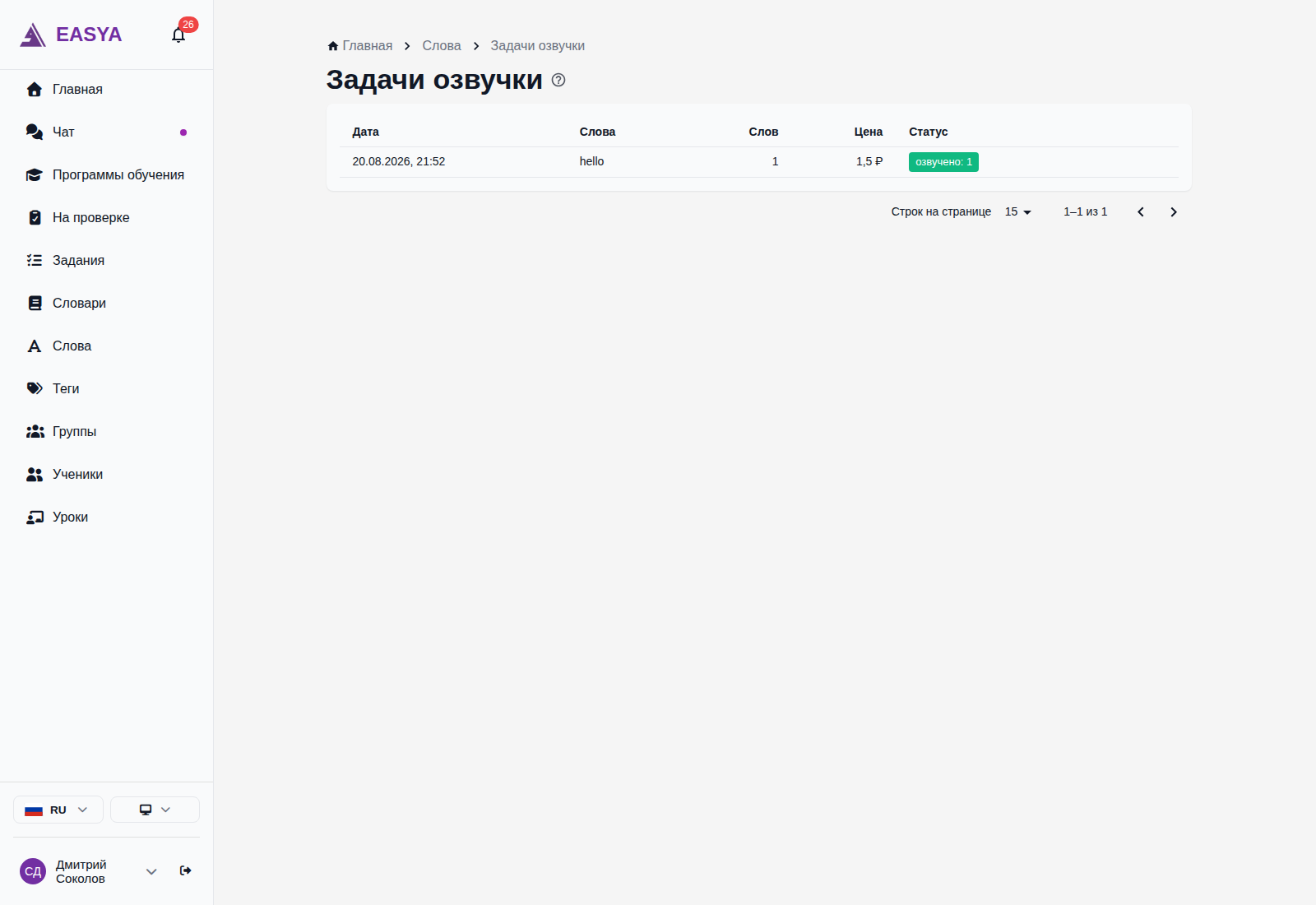Click the chat bubbles icon
The height and width of the screenshot is (905, 1316).
click(x=35, y=132)
